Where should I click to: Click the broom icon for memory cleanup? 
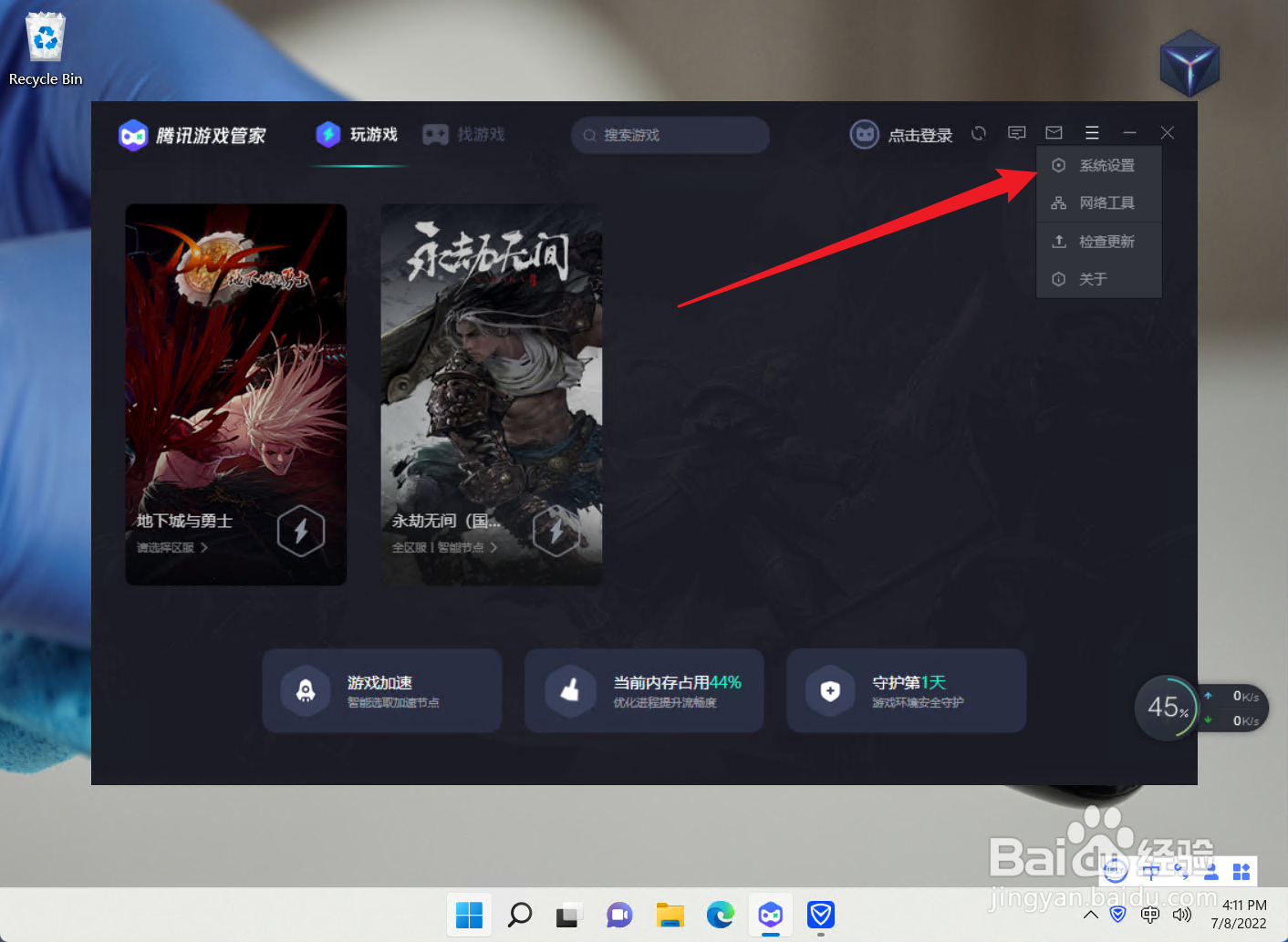pos(570,691)
